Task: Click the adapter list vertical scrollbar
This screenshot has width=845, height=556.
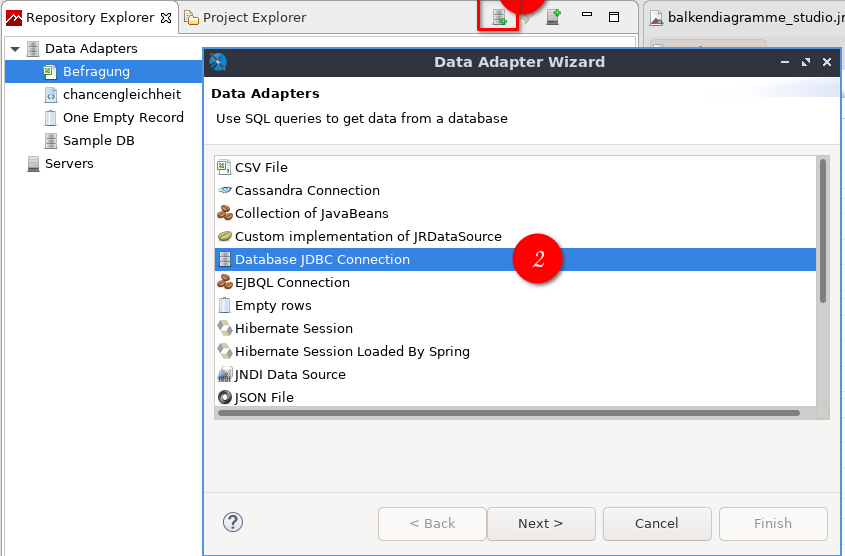Action: coord(823,231)
